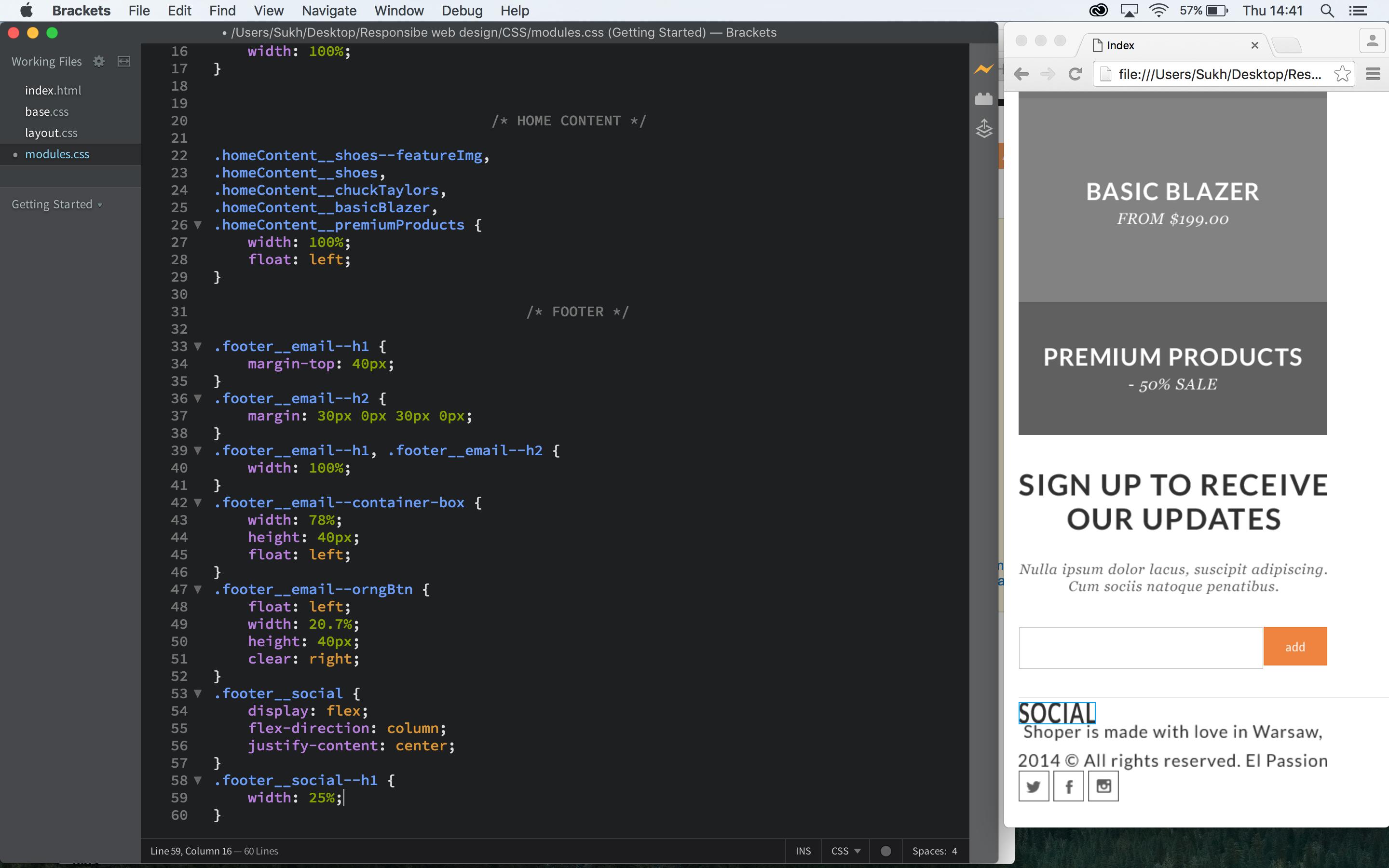Collapse the .footer__social rule block

(x=198, y=693)
